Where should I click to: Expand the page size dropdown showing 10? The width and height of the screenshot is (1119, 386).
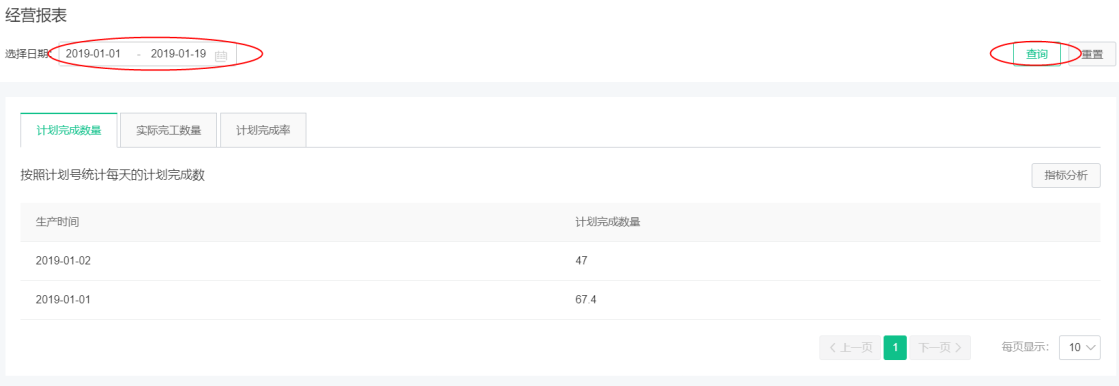click(1080, 347)
